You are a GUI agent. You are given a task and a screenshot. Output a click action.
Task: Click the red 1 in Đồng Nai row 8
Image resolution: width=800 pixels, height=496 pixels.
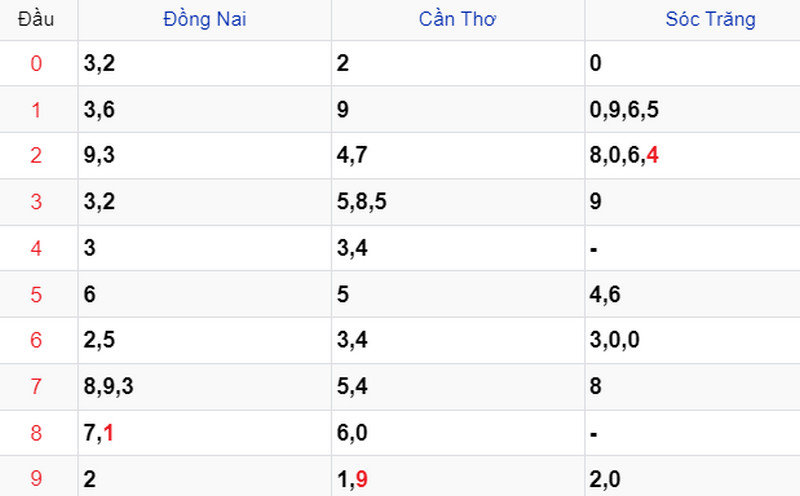[x=108, y=433]
